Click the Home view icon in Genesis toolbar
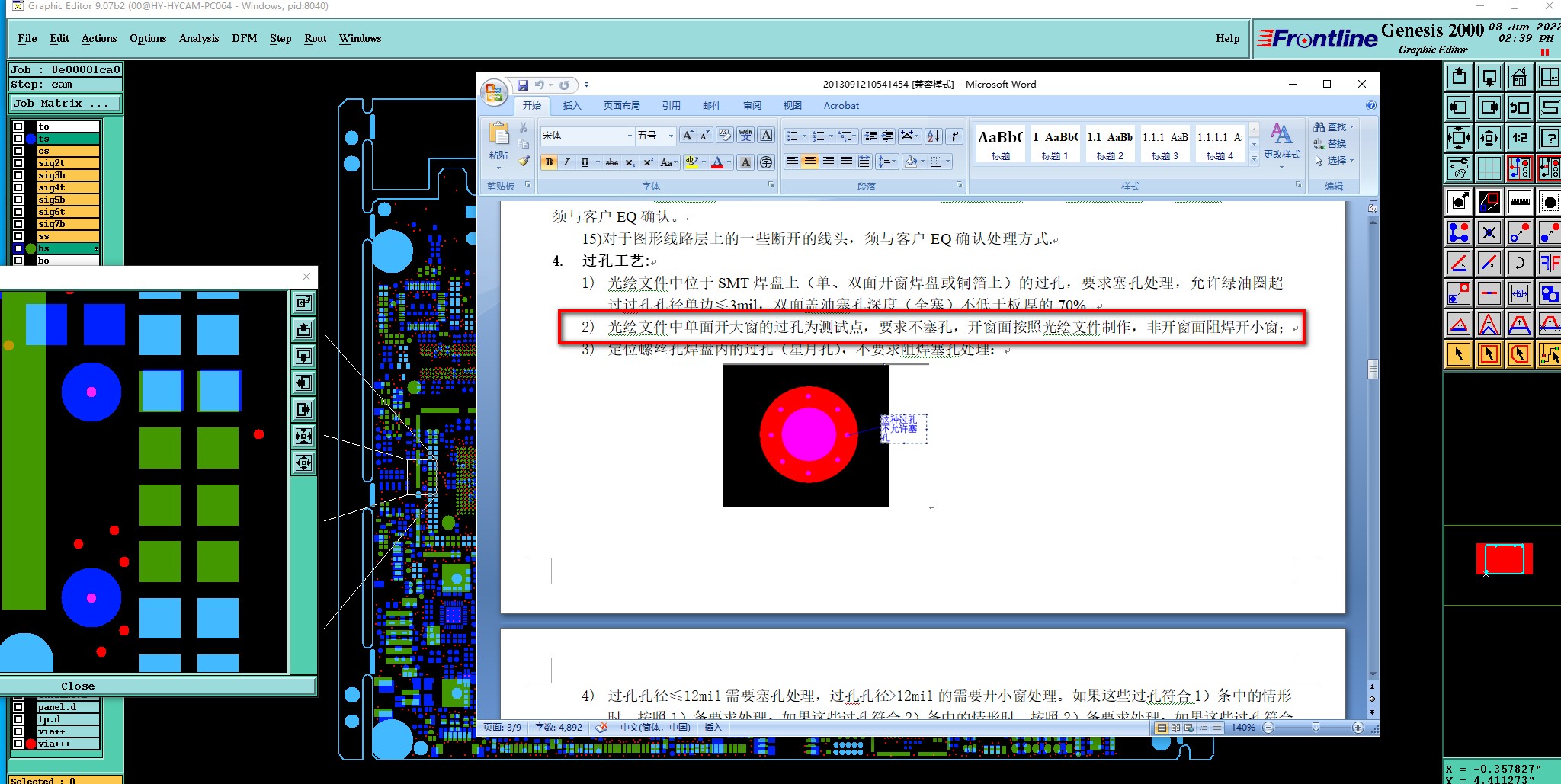The image size is (1561, 784). click(1519, 77)
